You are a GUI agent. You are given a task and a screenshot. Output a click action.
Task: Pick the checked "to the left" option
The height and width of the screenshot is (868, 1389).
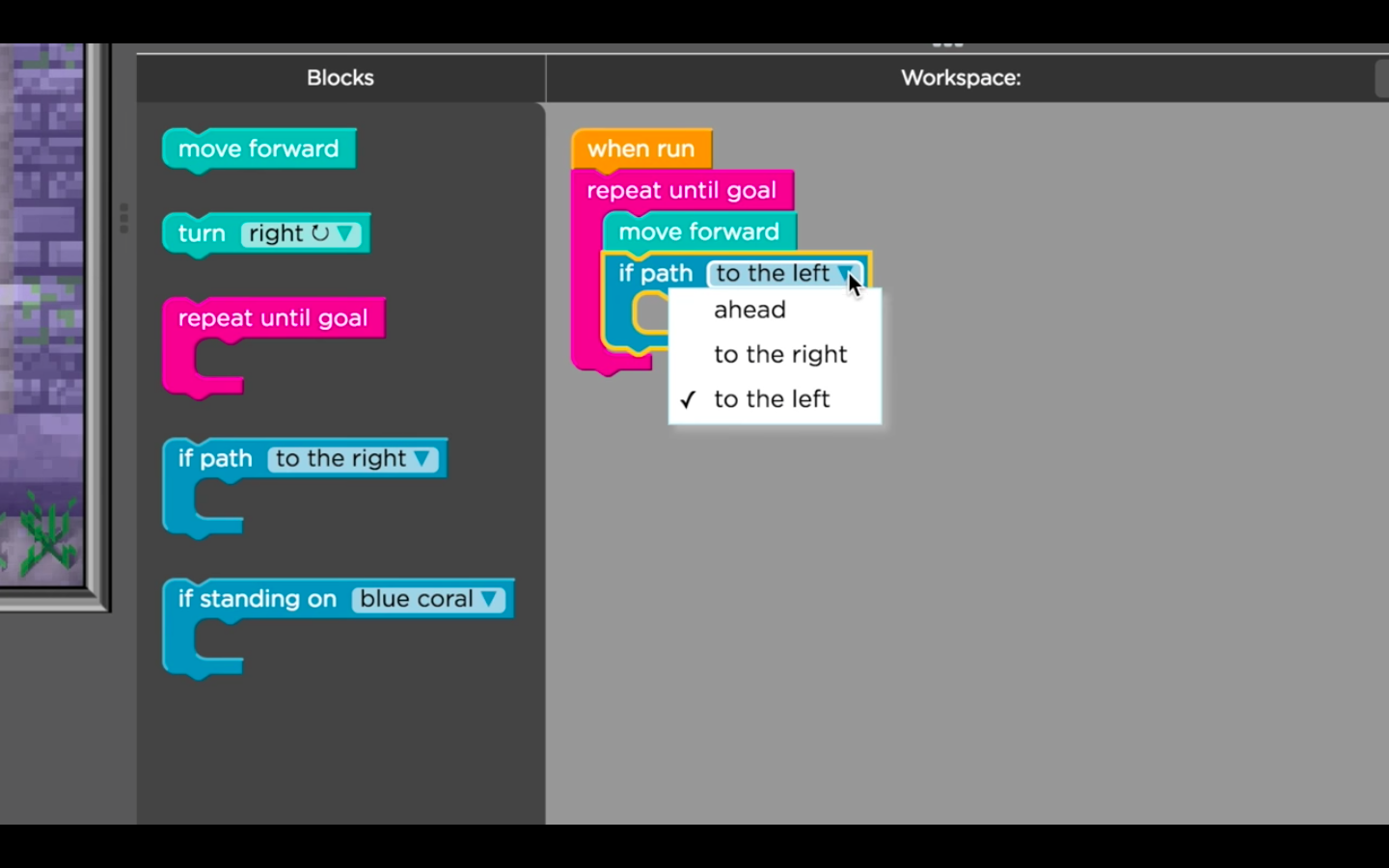pyautogui.click(x=771, y=399)
